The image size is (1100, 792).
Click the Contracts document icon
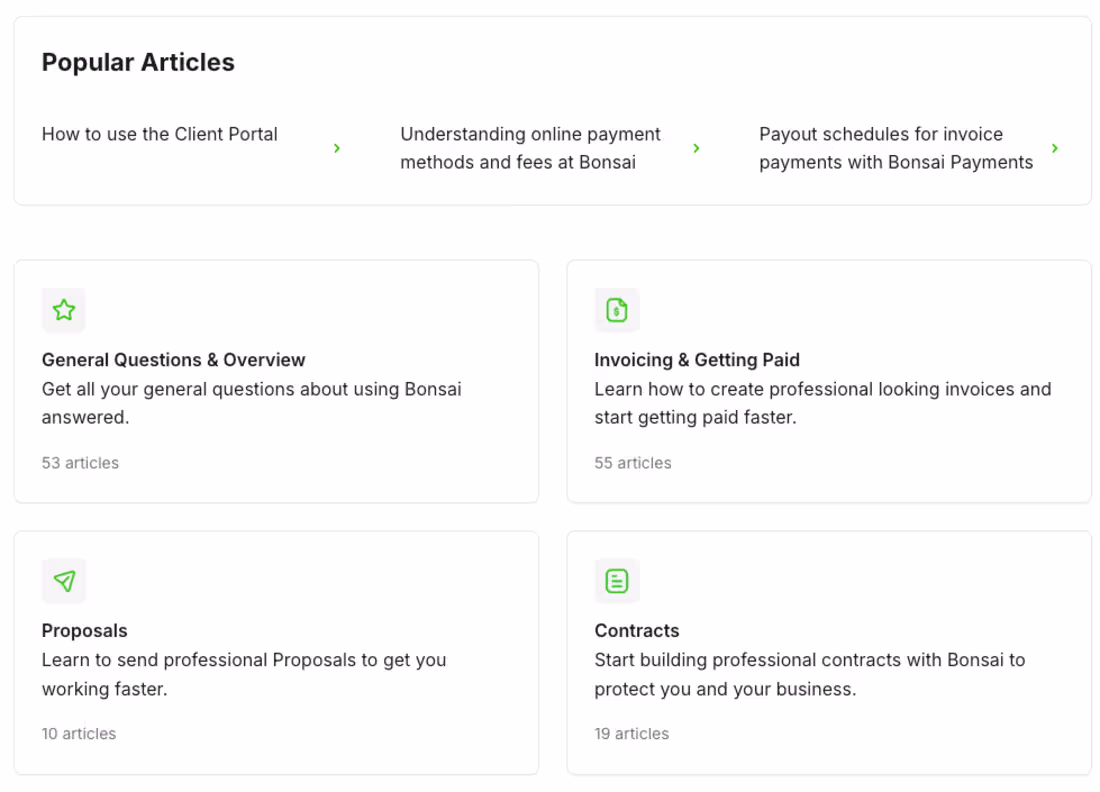click(617, 581)
